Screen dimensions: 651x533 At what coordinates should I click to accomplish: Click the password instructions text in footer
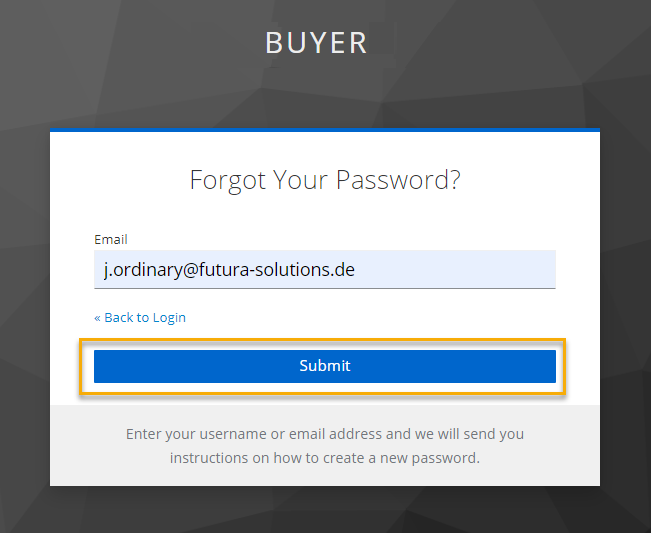[325, 446]
